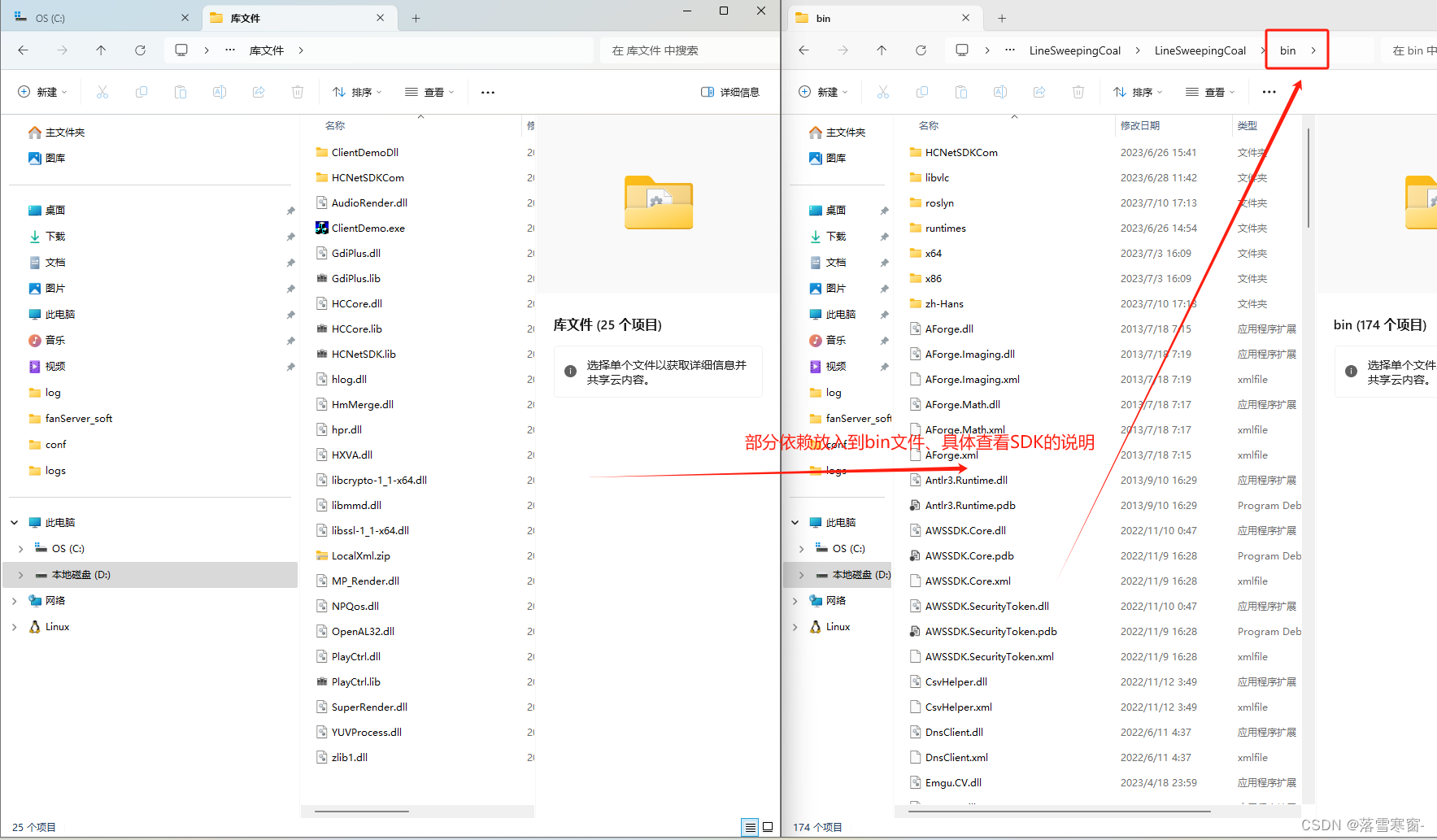Viewport: 1437px width, 840px height.
Task: Add new tab in left window
Action: (x=416, y=18)
